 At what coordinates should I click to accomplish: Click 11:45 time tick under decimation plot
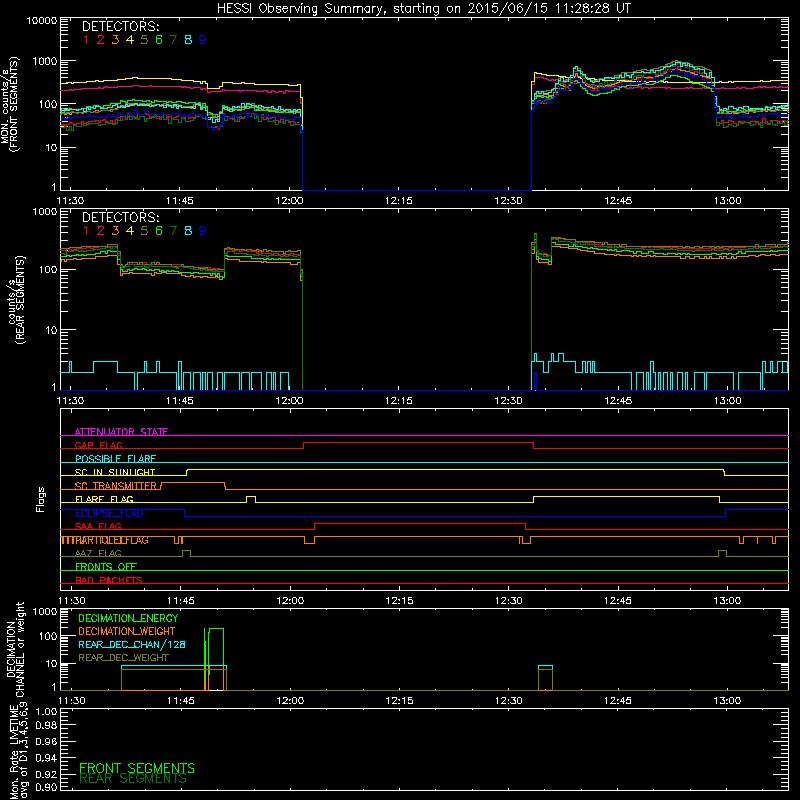[x=181, y=700]
